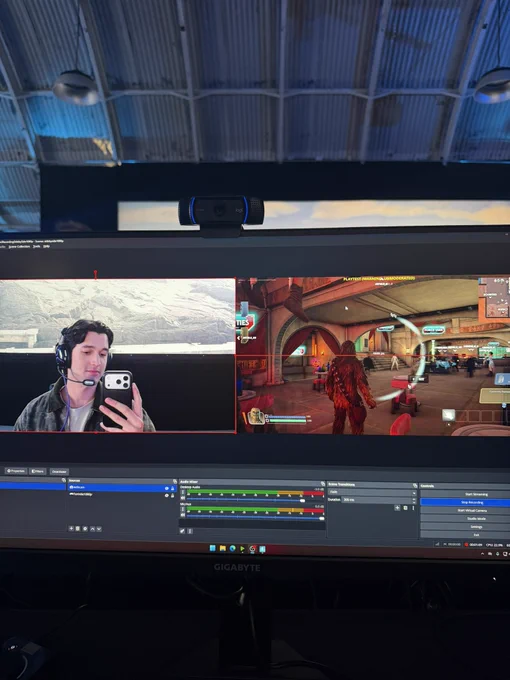The image size is (510, 680).
Task: Open the Help menu
Action: tap(46, 246)
